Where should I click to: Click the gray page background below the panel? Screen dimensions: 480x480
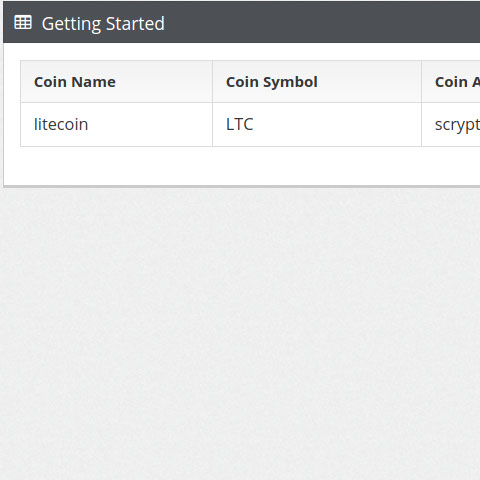(x=240, y=333)
